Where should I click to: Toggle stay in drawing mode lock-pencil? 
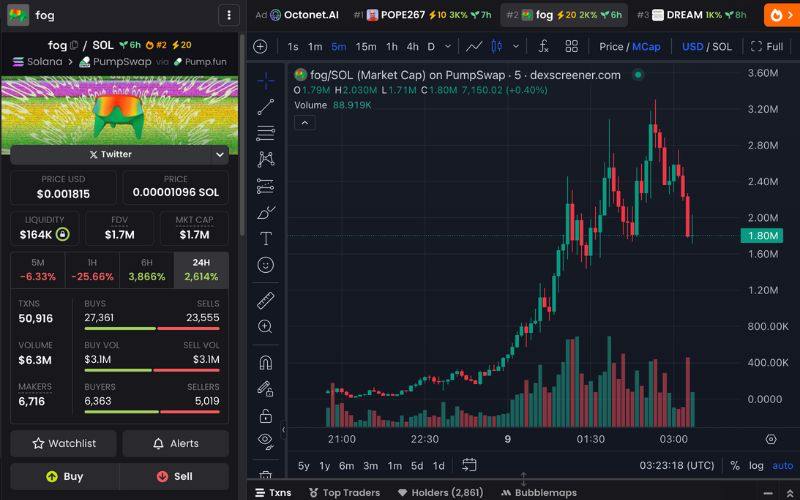[x=266, y=389]
